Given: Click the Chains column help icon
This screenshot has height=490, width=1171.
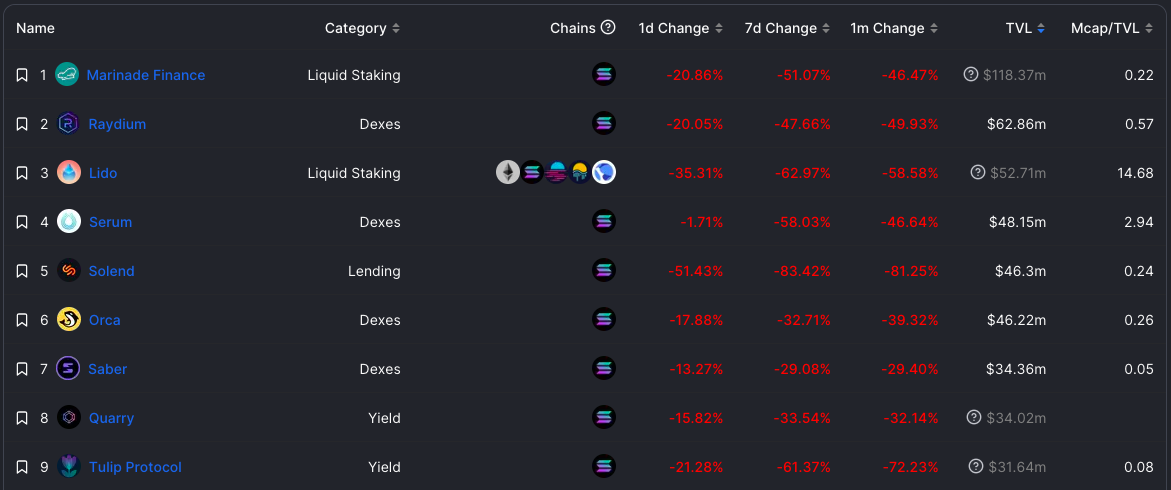Looking at the screenshot, I should (608, 28).
